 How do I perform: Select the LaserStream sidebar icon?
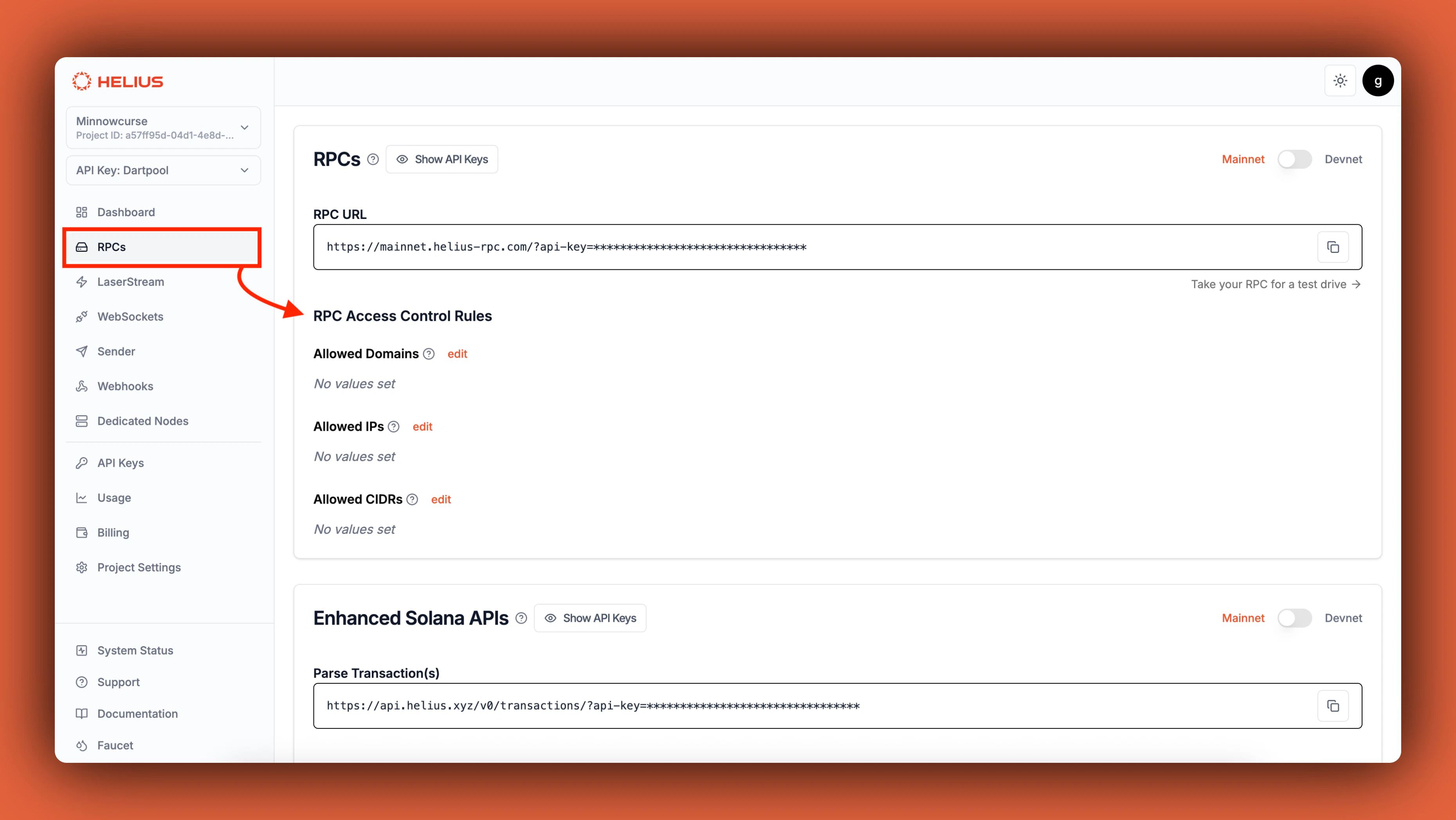click(82, 282)
